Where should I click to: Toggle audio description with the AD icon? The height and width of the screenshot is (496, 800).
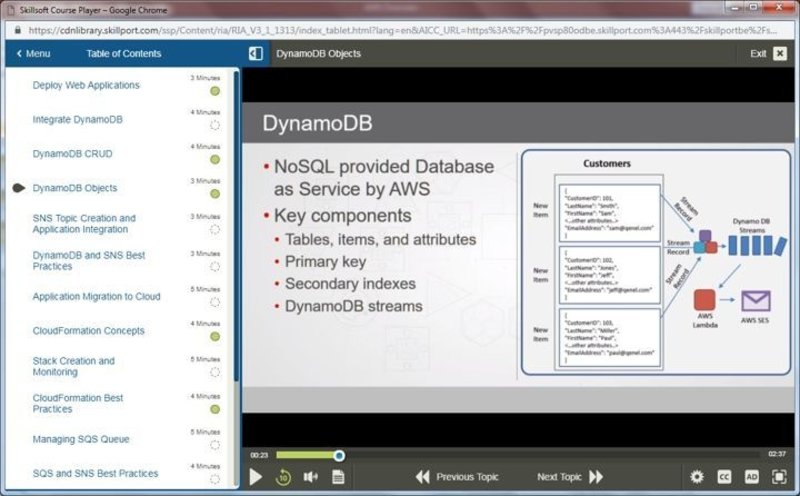752,477
